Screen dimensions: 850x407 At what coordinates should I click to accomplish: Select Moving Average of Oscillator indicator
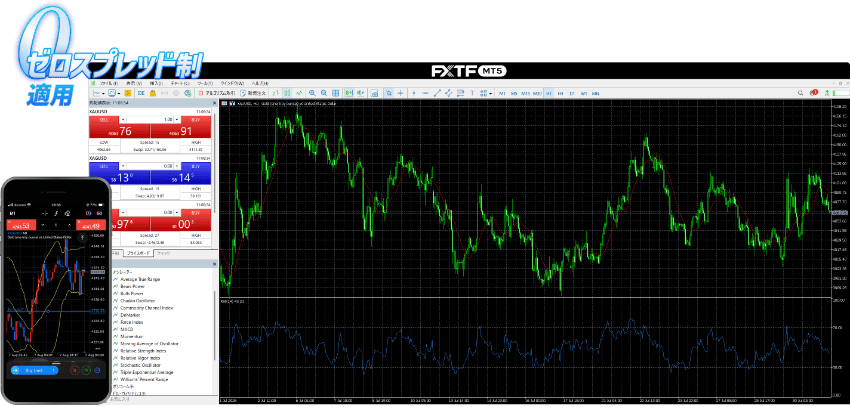[x=149, y=343]
